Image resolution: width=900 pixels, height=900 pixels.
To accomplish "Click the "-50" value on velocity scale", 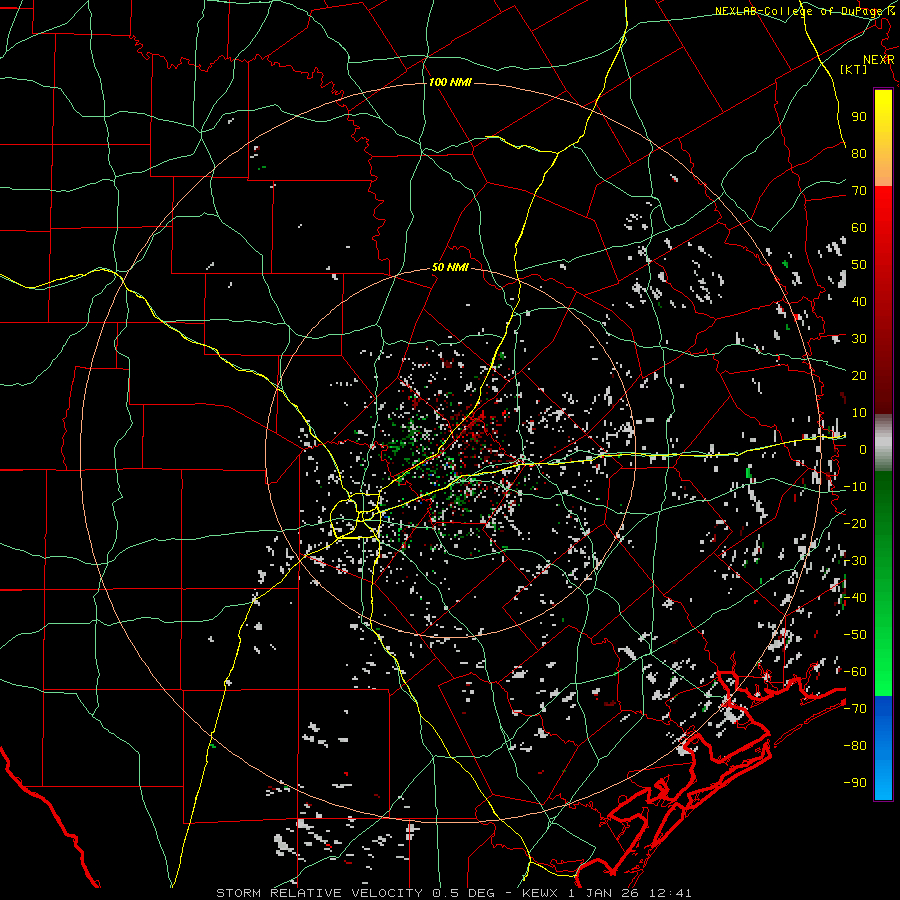I will click(855, 635).
